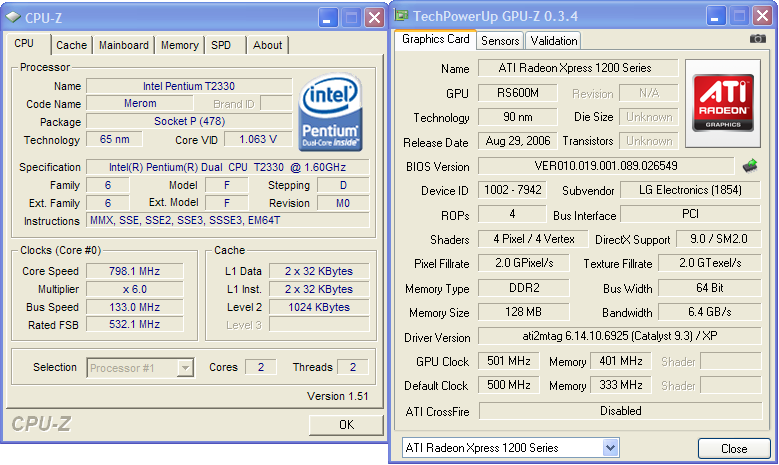Click the Package value Socket P (478)
The width and height of the screenshot is (779, 465).
coord(189,121)
